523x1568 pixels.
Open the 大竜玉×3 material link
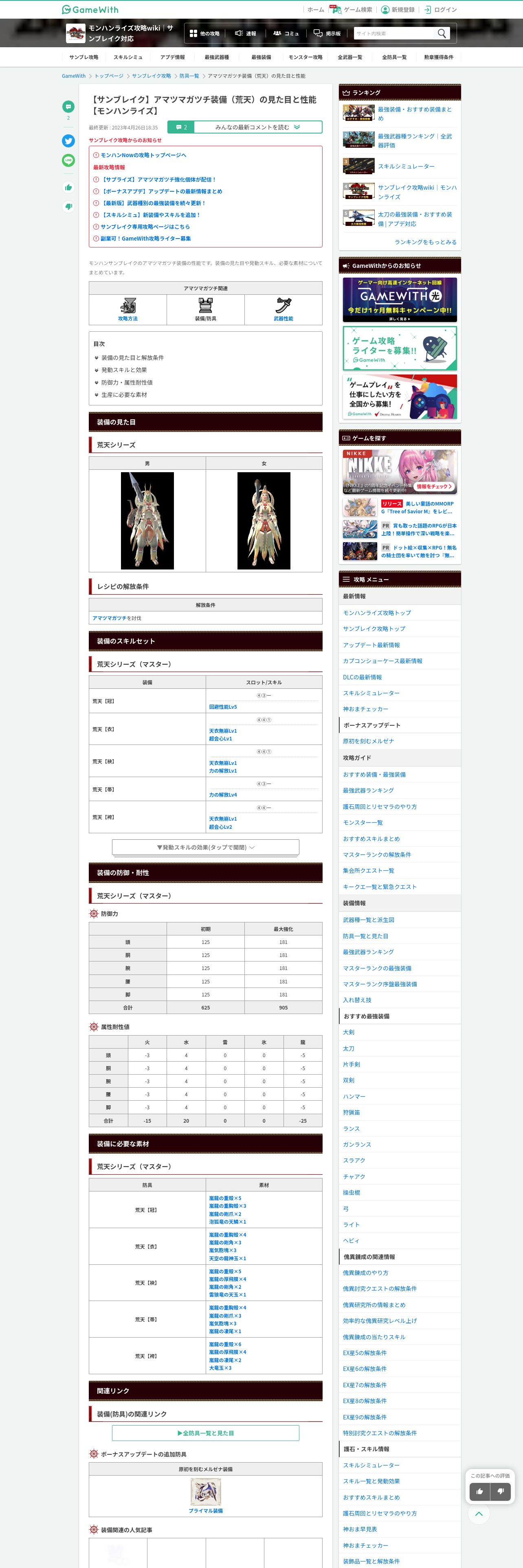220,1368
